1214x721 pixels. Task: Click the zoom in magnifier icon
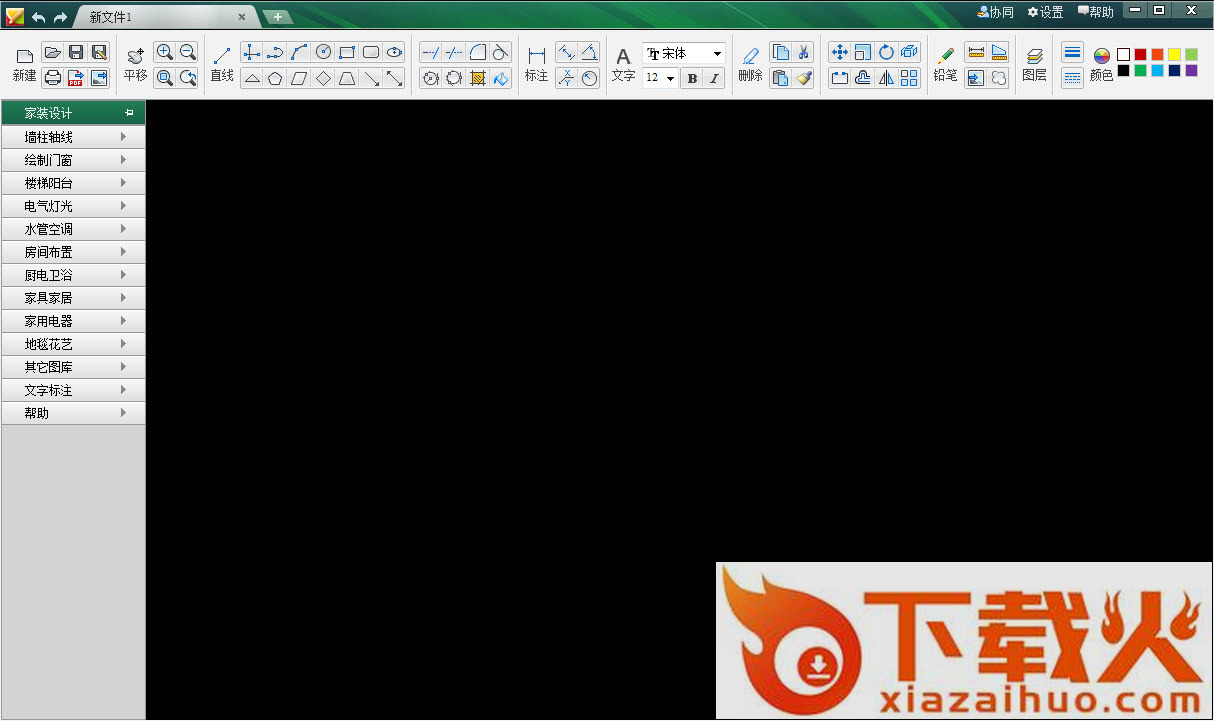(x=165, y=52)
